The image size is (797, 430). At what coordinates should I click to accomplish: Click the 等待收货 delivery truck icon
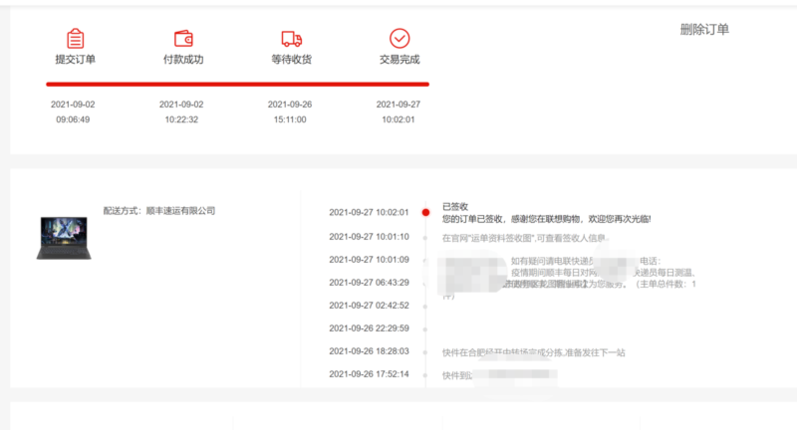pos(291,38)
